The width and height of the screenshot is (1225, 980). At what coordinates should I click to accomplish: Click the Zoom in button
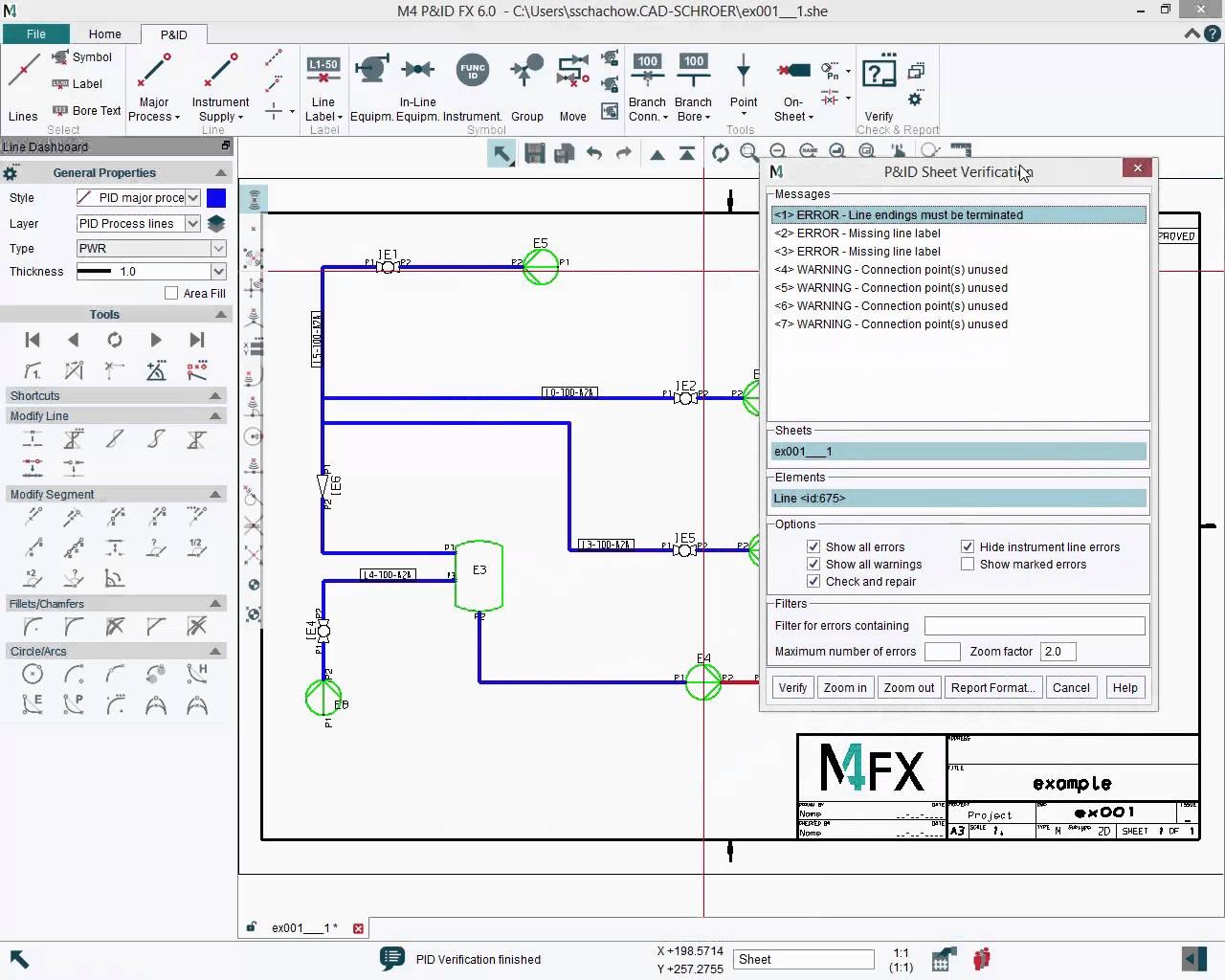[845, 688]
